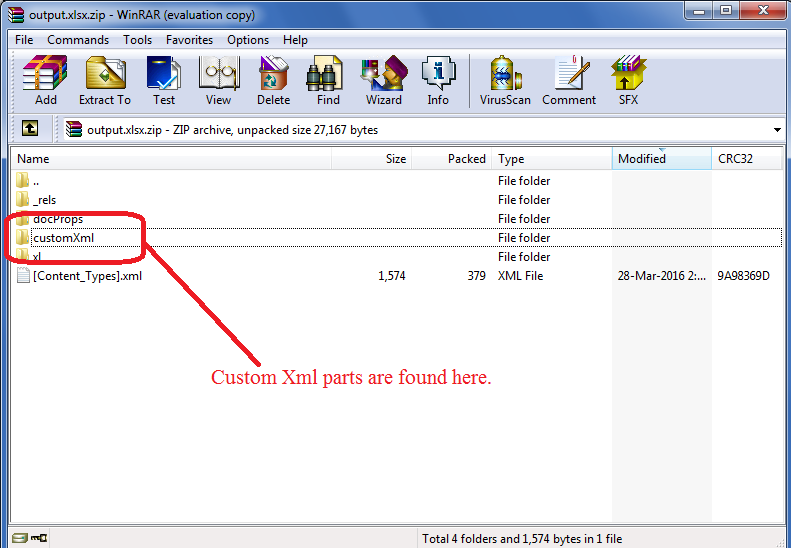This screenshot has height=548, width=791.
Task: Maximize the WinRAR window
Action: pos(725,11)
